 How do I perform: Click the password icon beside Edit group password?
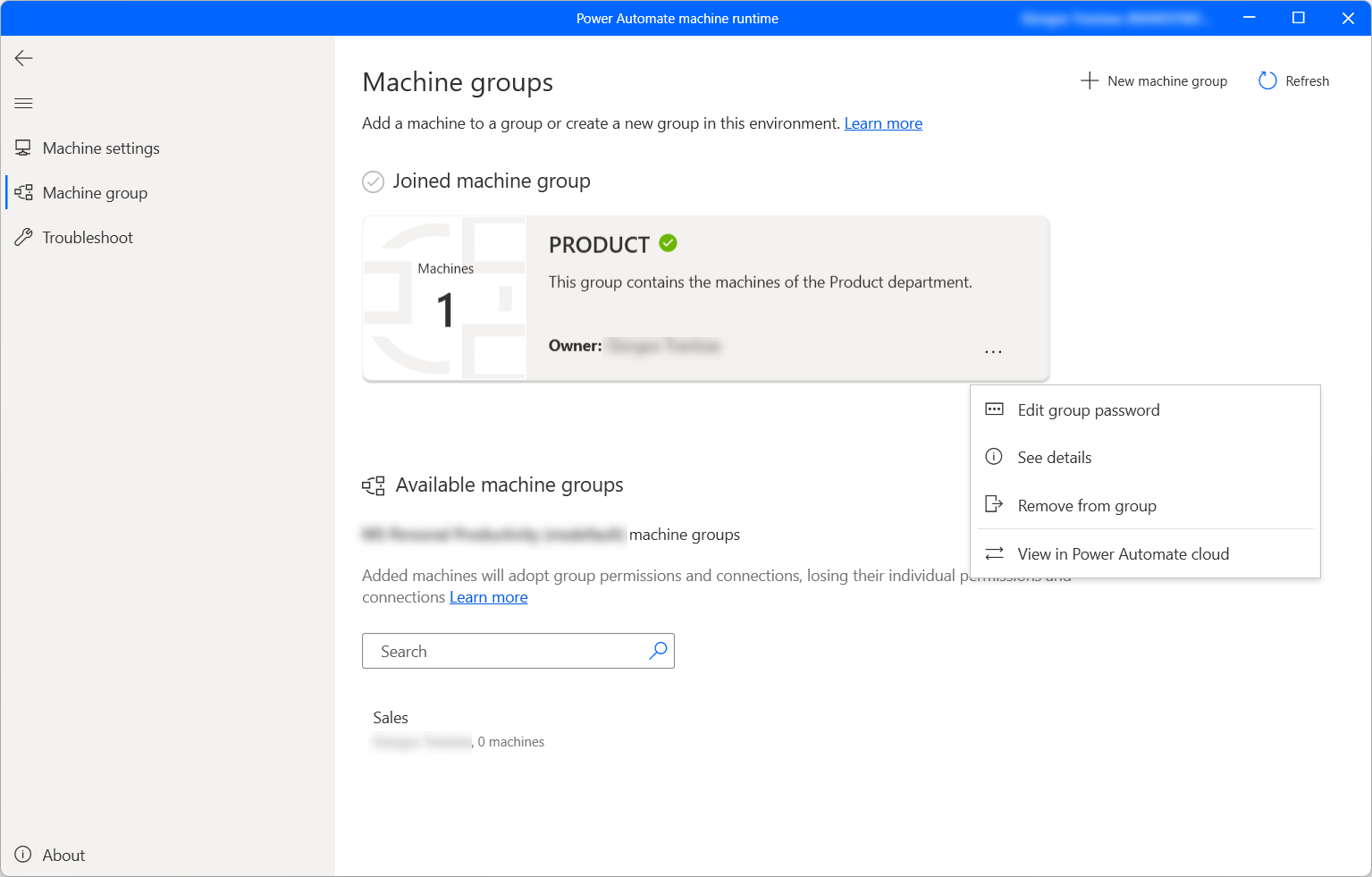click(994, 409)
